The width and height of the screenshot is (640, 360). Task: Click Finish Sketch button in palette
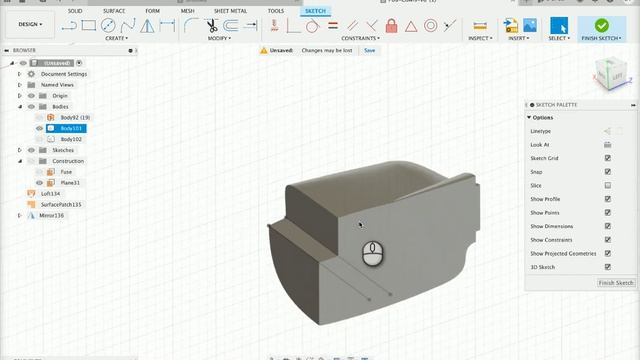point(616,282)
